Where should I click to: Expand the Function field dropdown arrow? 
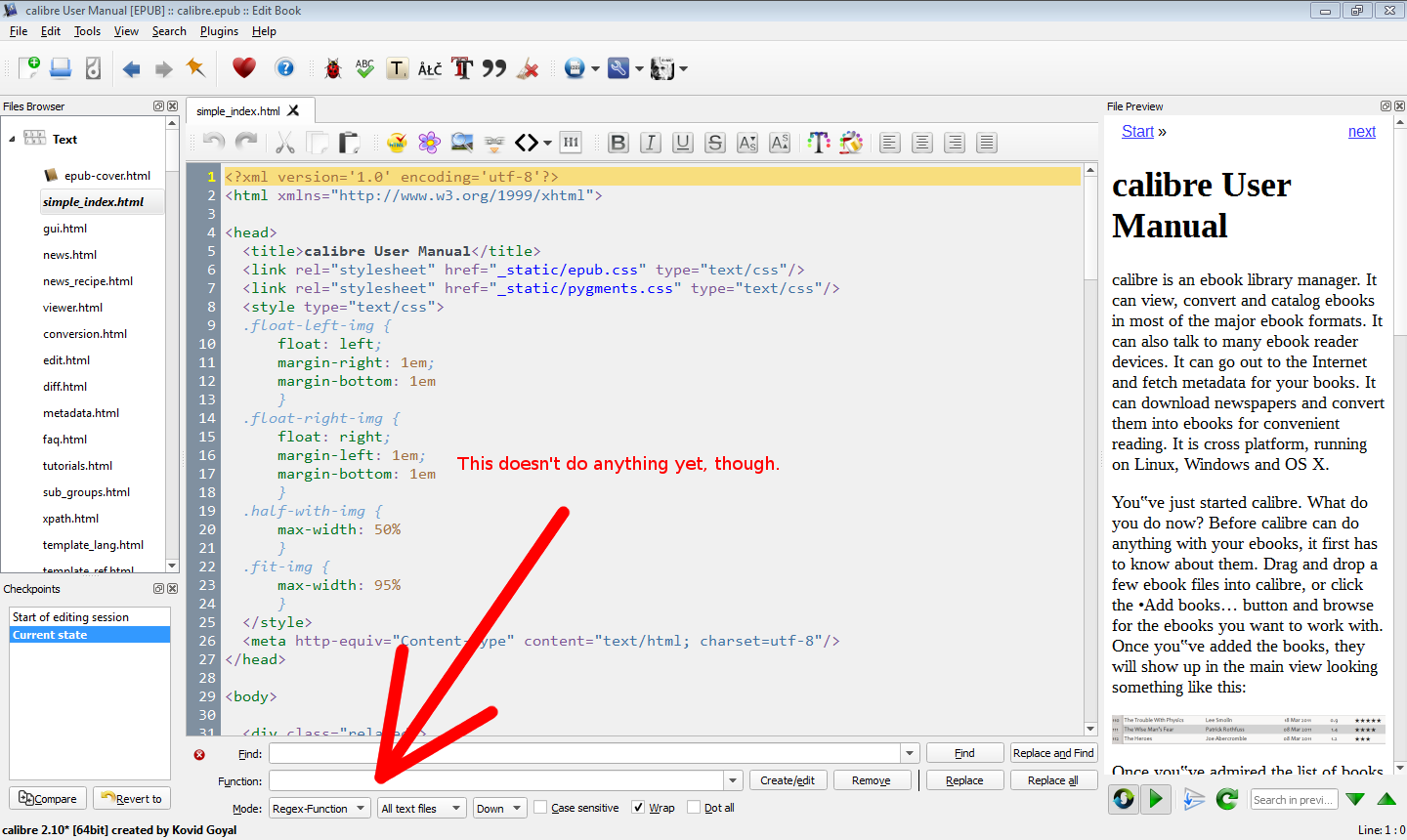click(733, 780)
